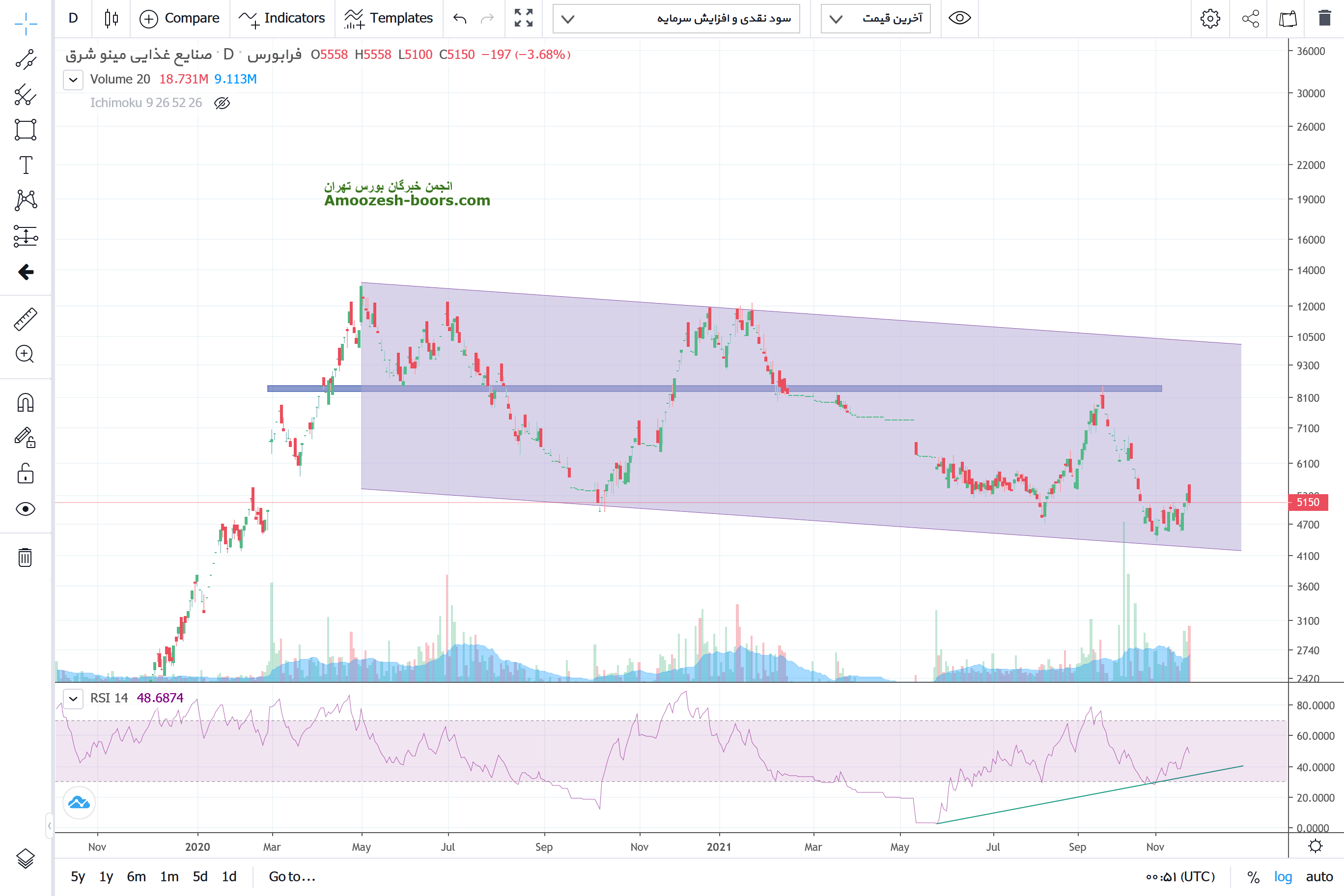Set the chart range to 6m

click(x=136, y=876)
